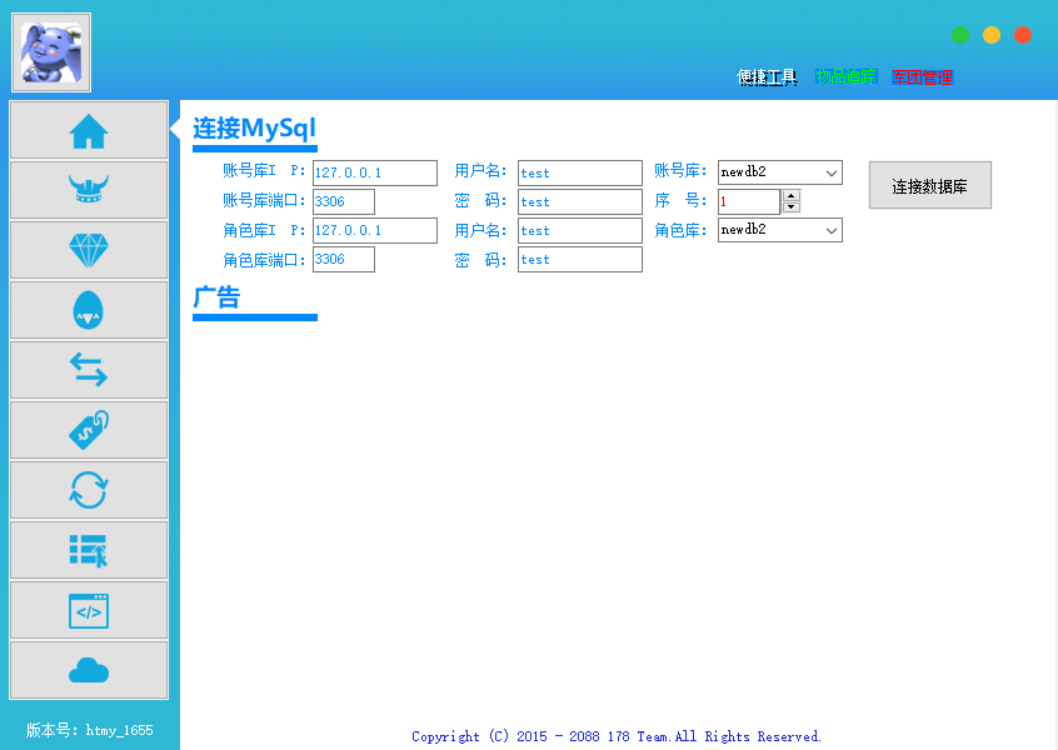The height and width of the screenshot is (750, 1058).
Task: Click the swap arrows sidebar icon
Action: [x=89, y=371]
